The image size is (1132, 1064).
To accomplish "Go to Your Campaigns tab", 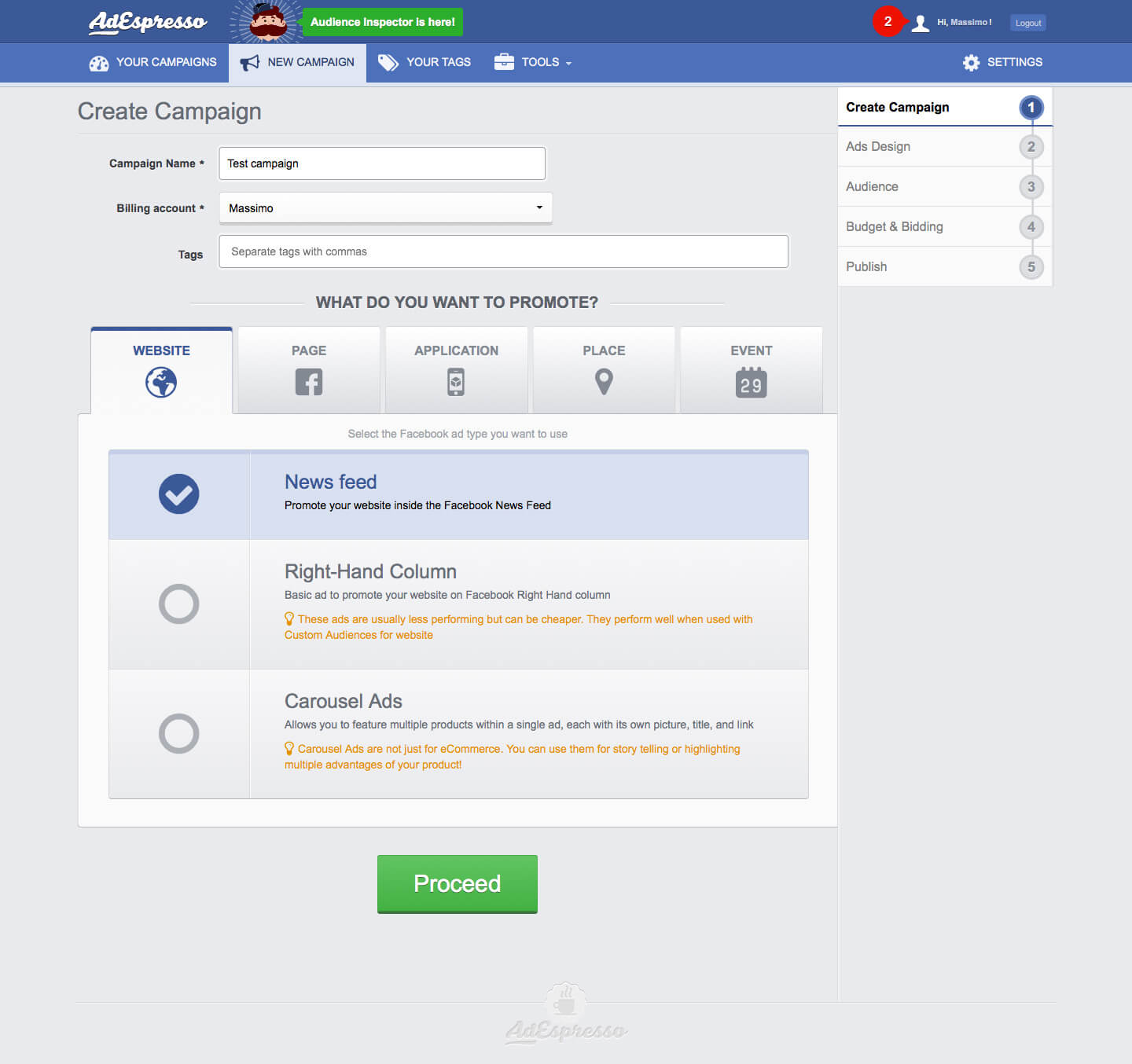I will (x=153, y=63).
